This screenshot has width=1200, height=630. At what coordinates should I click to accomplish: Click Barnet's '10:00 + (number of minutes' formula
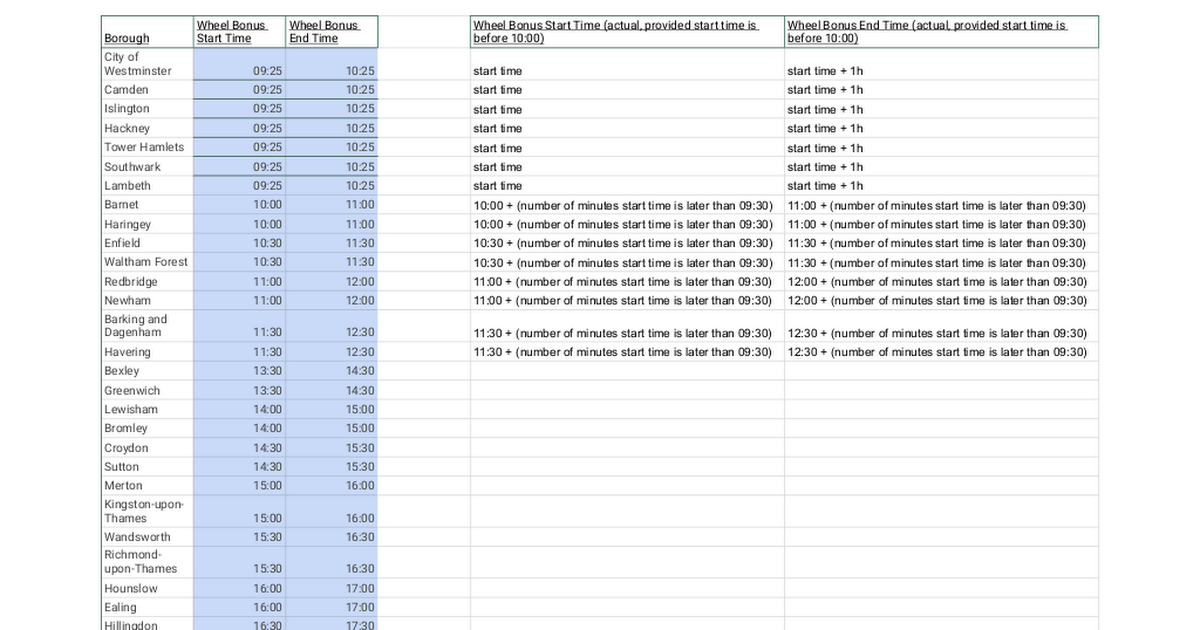627,205
